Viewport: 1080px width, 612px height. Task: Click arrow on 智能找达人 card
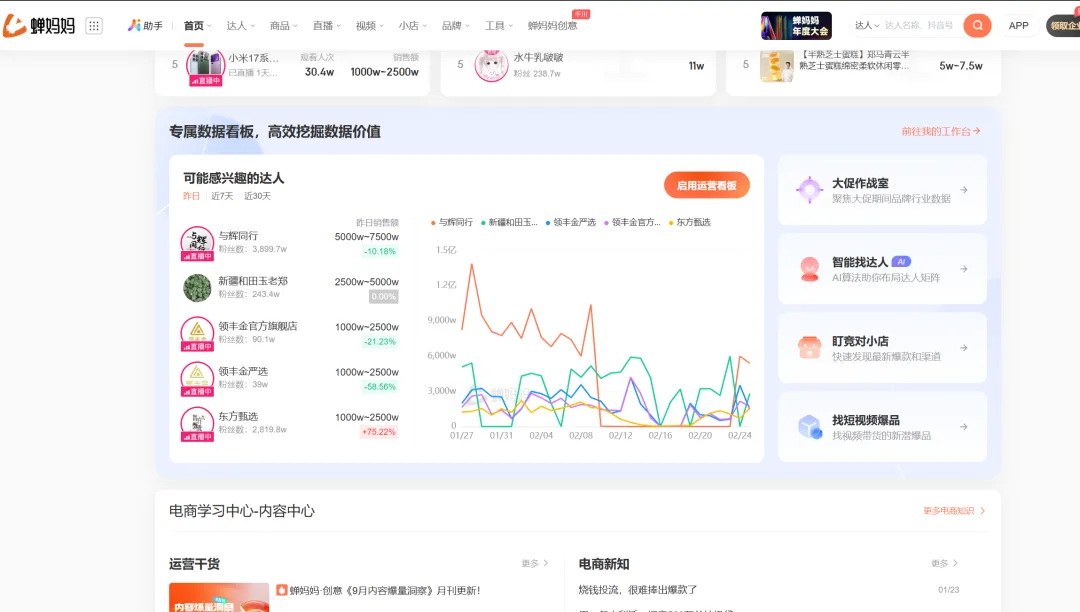pos(964,269)
